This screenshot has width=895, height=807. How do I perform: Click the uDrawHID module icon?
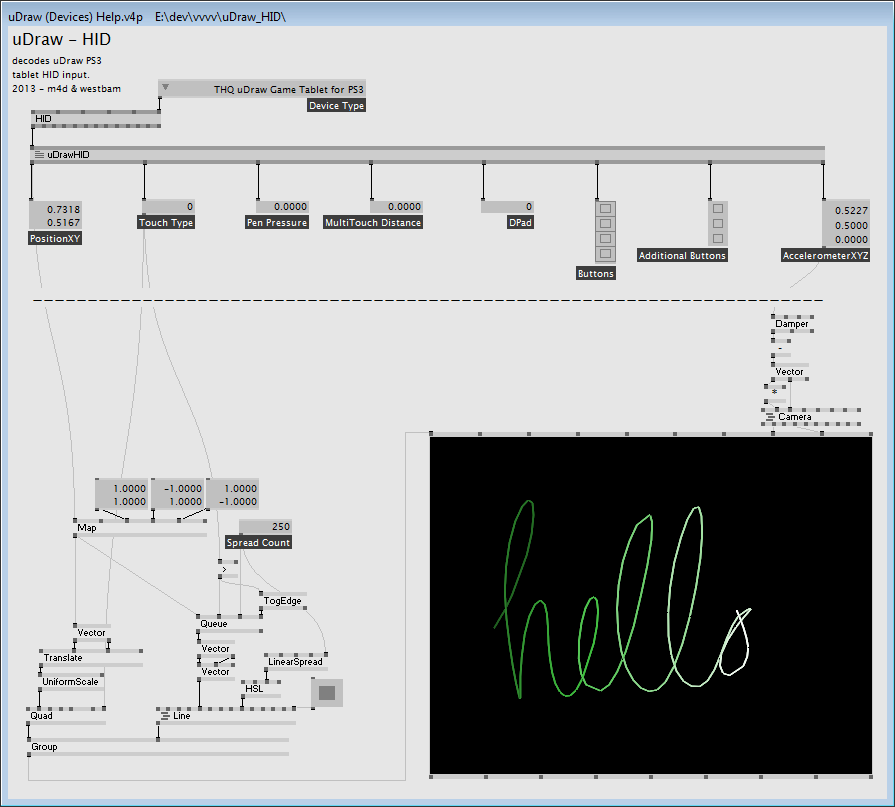[39, 155]
